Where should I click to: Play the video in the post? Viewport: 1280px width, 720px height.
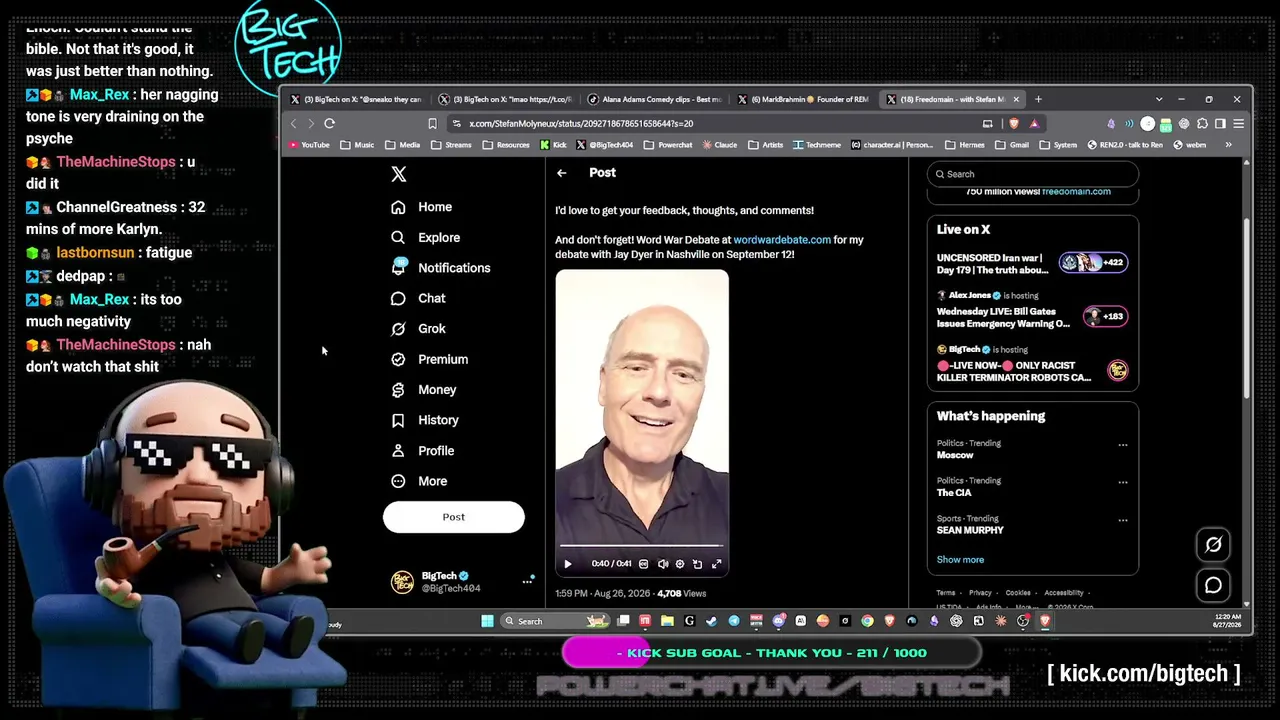(x=568, y=564)
